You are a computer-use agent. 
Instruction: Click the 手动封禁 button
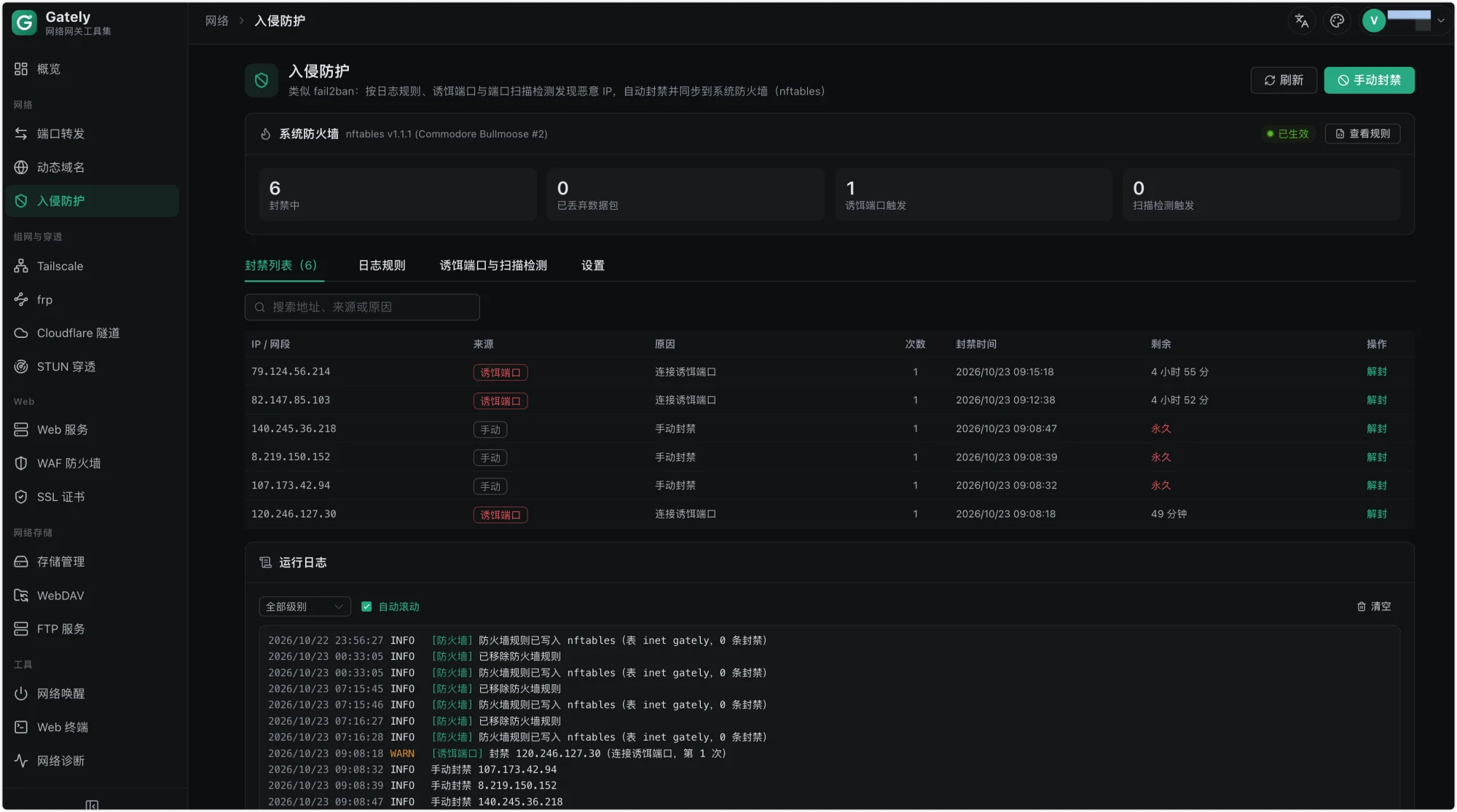coord(1369,80)
